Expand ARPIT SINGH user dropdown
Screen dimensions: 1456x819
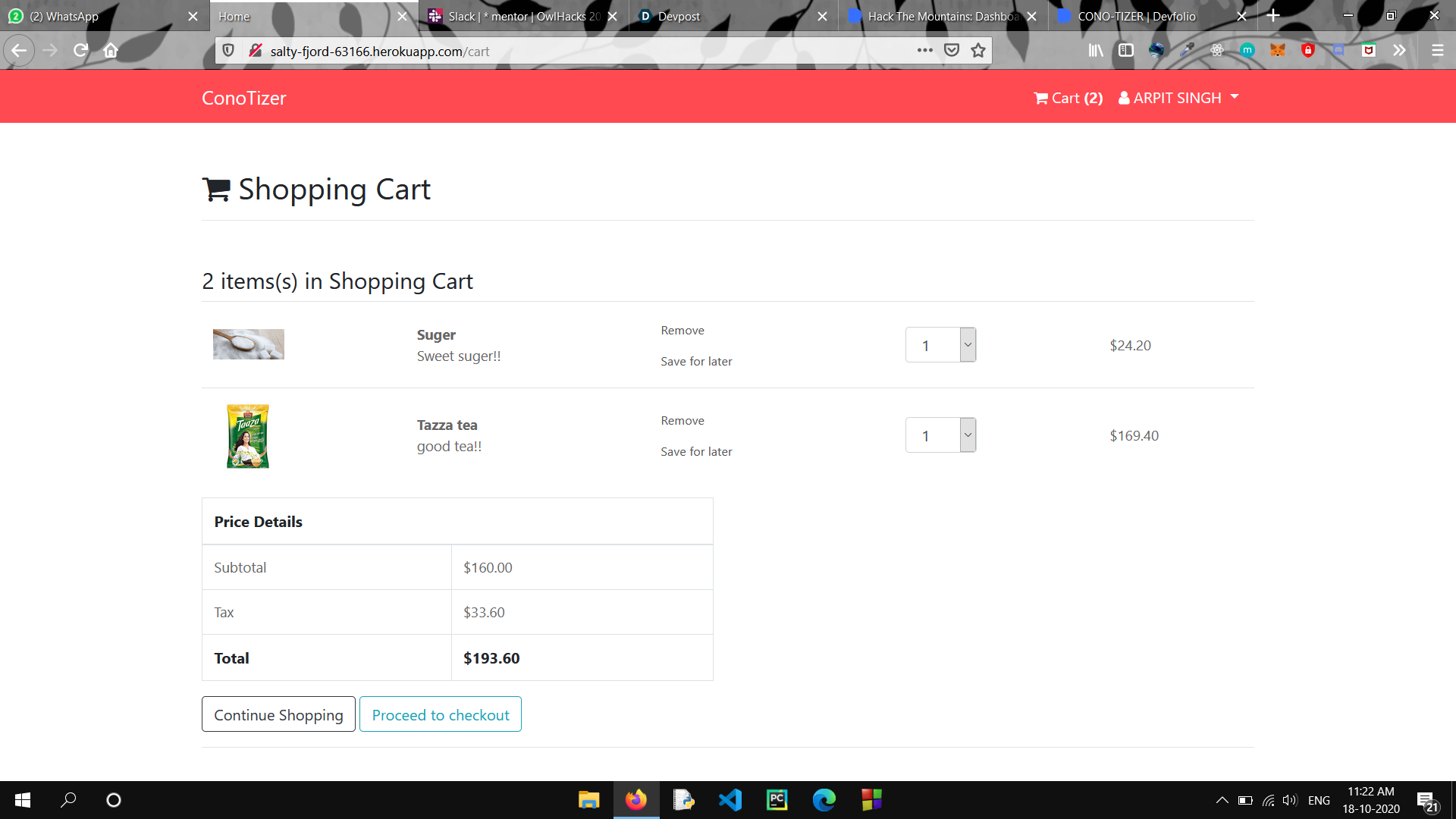point(1178,98)
